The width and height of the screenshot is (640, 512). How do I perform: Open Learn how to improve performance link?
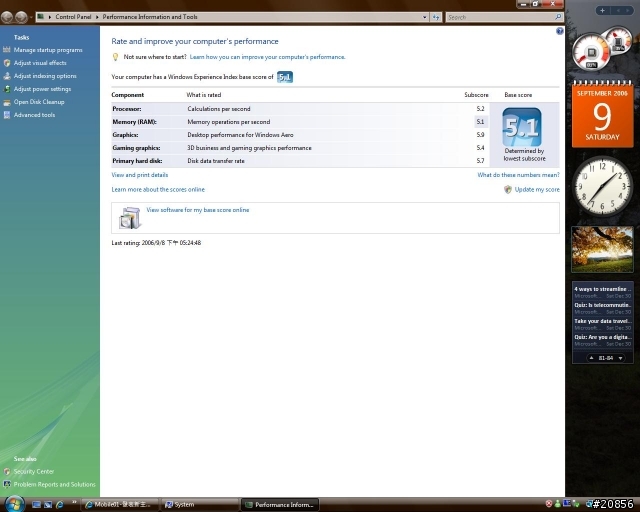267,57
